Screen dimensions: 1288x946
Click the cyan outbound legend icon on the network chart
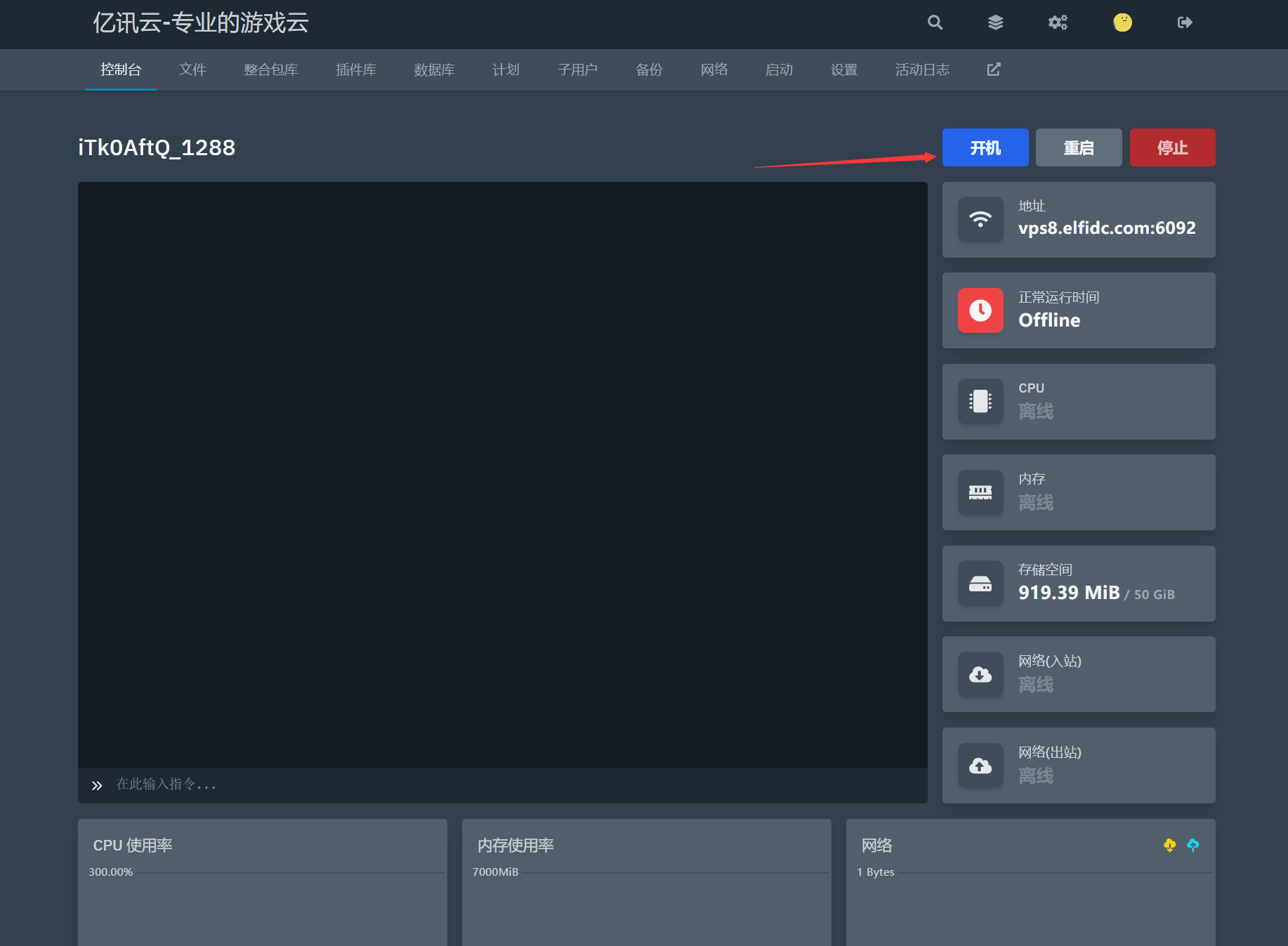pos(1192,845)
